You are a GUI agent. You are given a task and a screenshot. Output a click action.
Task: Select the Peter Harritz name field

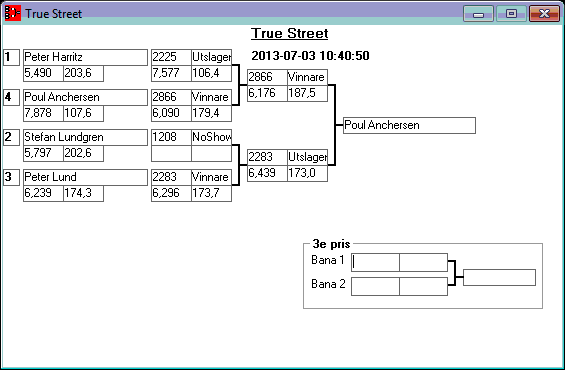point(85,57)
